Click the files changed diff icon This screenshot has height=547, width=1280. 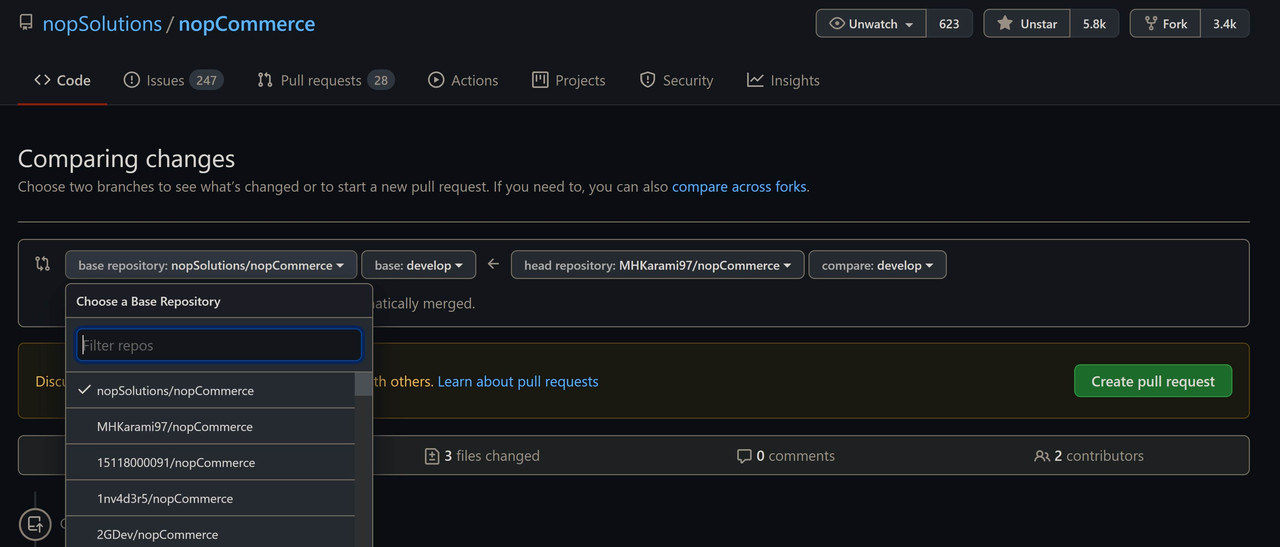coord(432,456)
